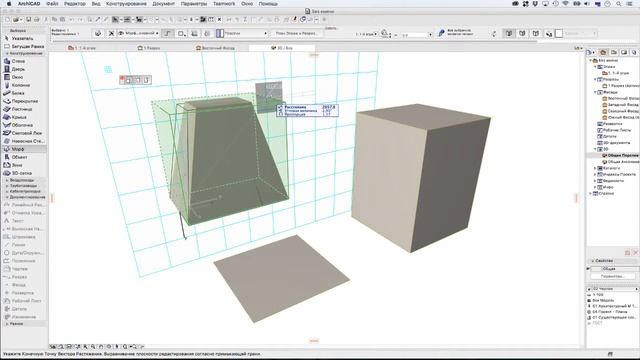Expand the Разное toolbox section

click(7, 324)
